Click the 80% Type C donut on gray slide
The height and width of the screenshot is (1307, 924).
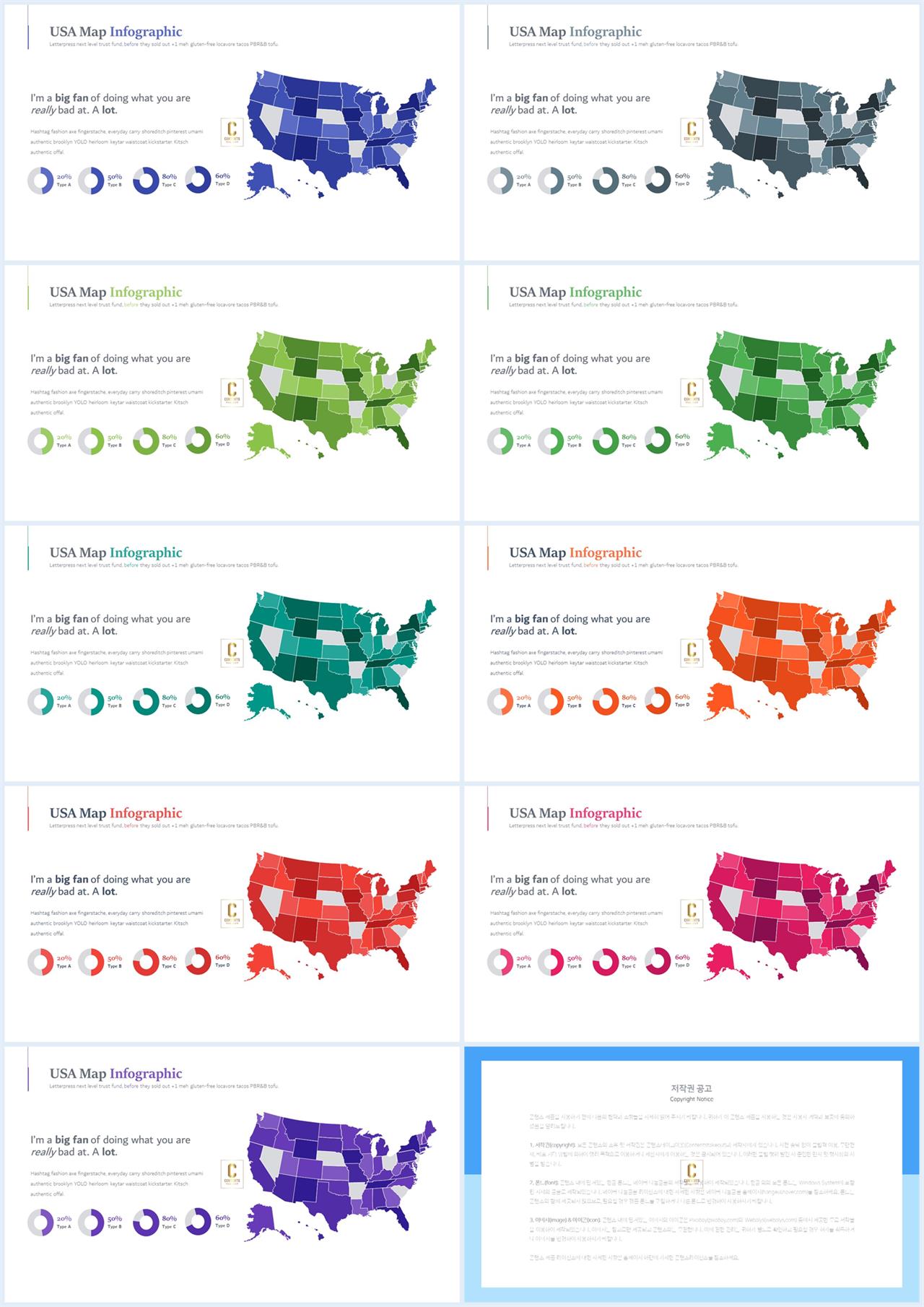(x=605, y=181)
